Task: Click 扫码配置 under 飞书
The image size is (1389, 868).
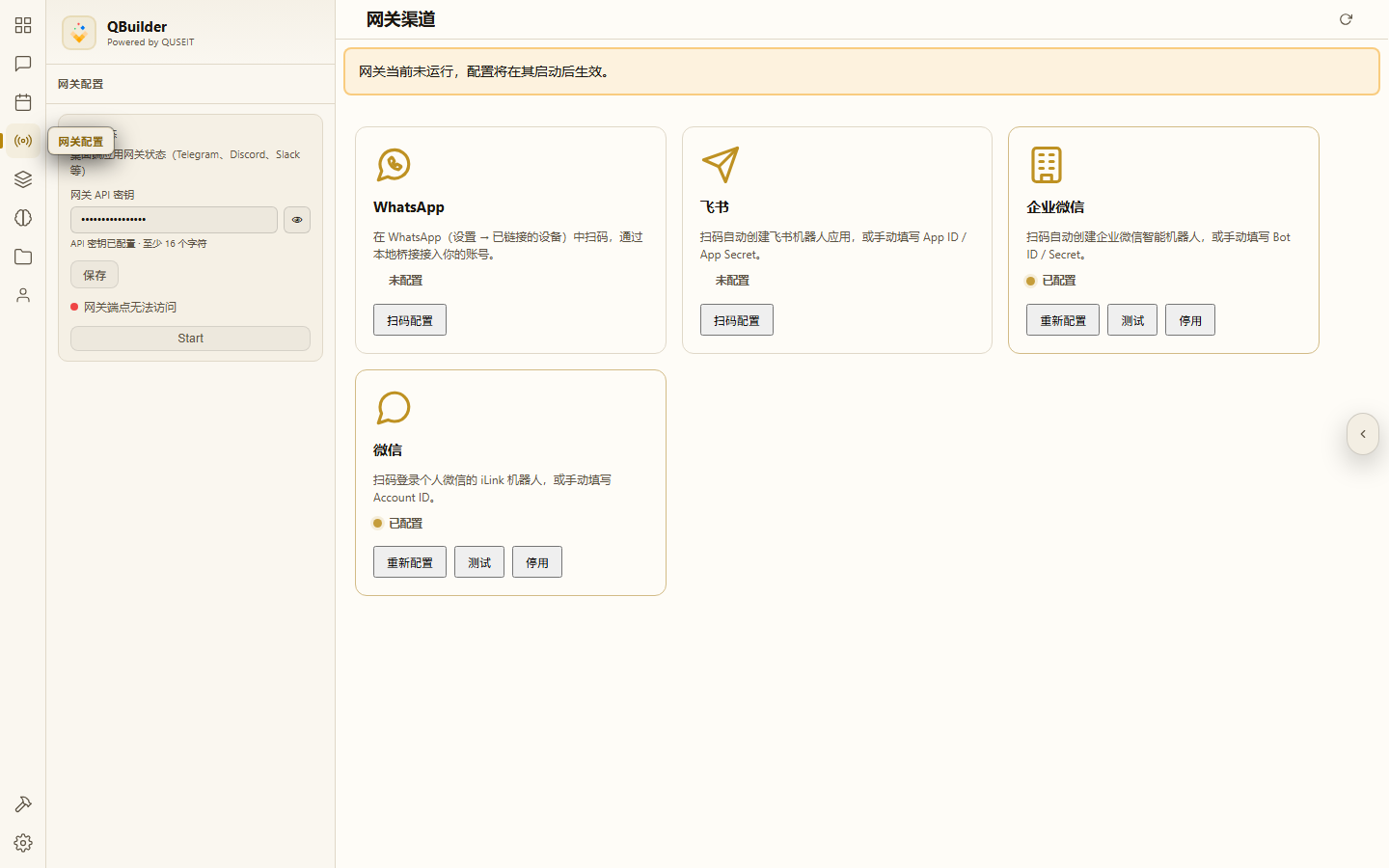Action: [x=737, y=320]
